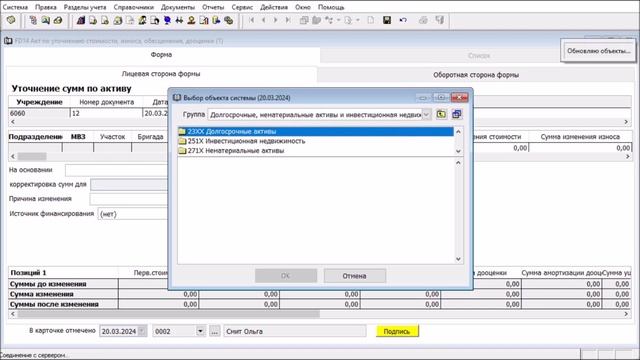Open the Действия menu
640x360 pixels.
coord(274,7)
